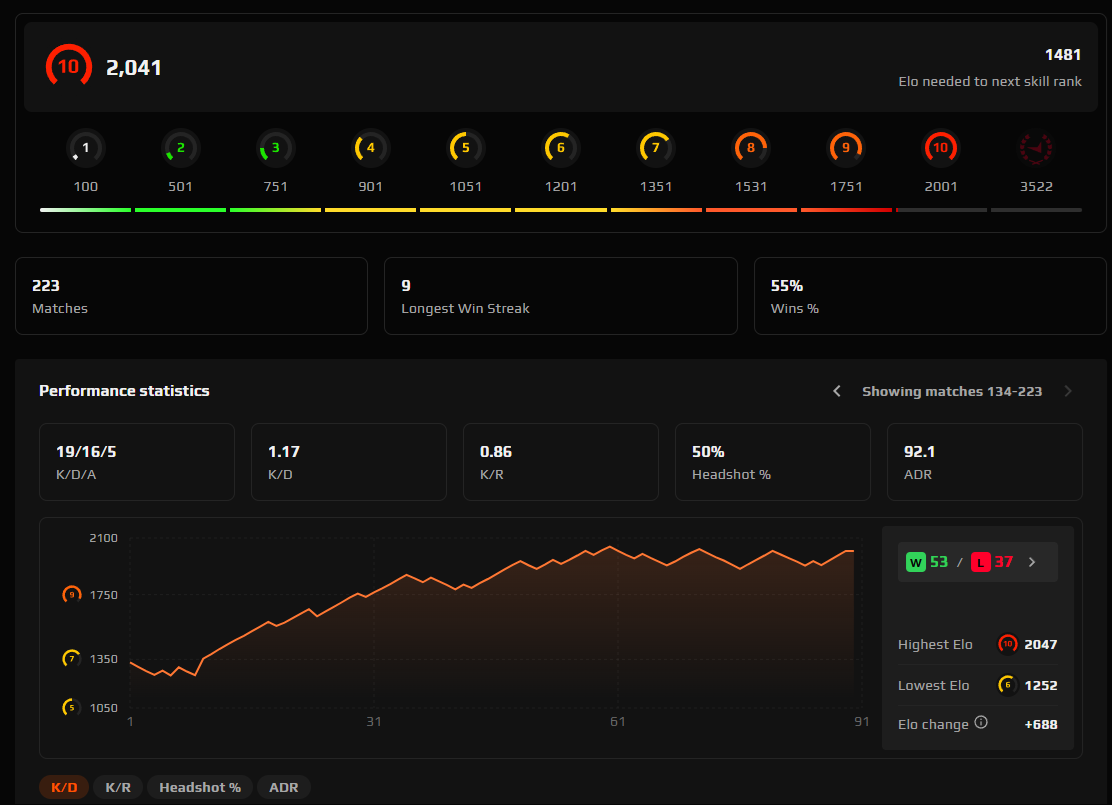Toggle the ADR chart filter
Viewport: 1112px width, 805px height.
283,787
